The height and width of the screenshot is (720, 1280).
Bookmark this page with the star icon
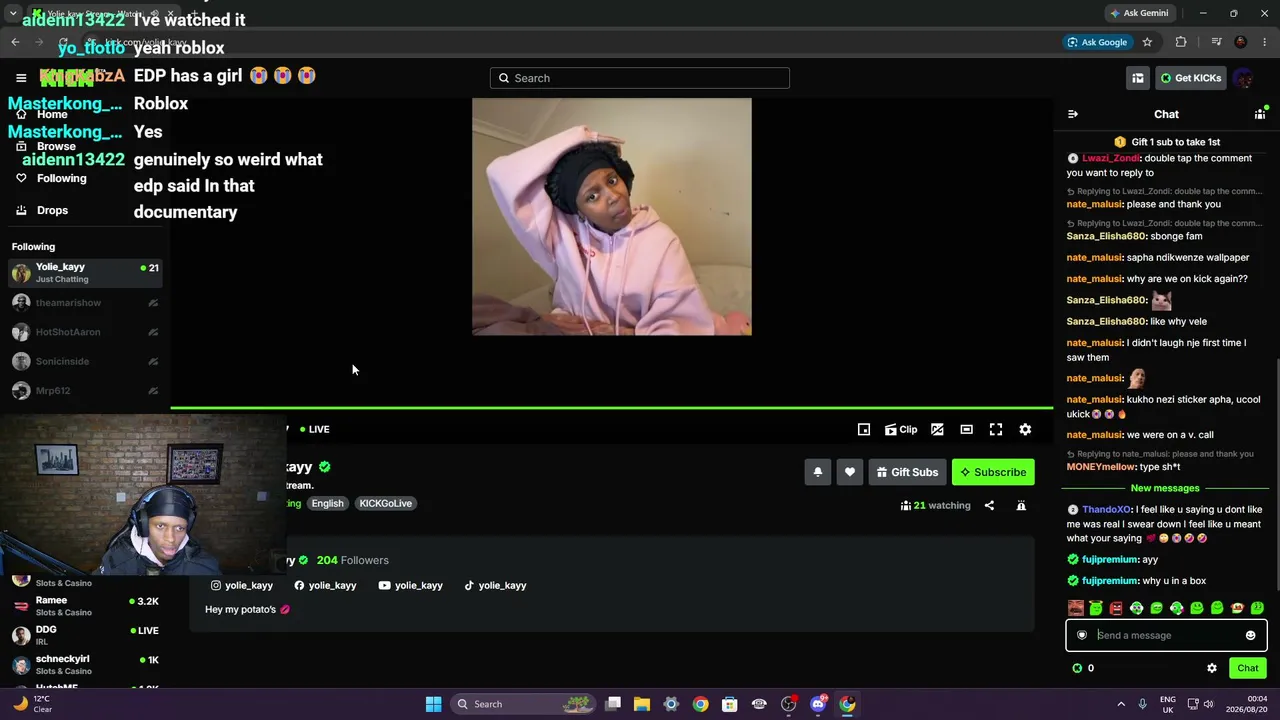pos(1147,42)
